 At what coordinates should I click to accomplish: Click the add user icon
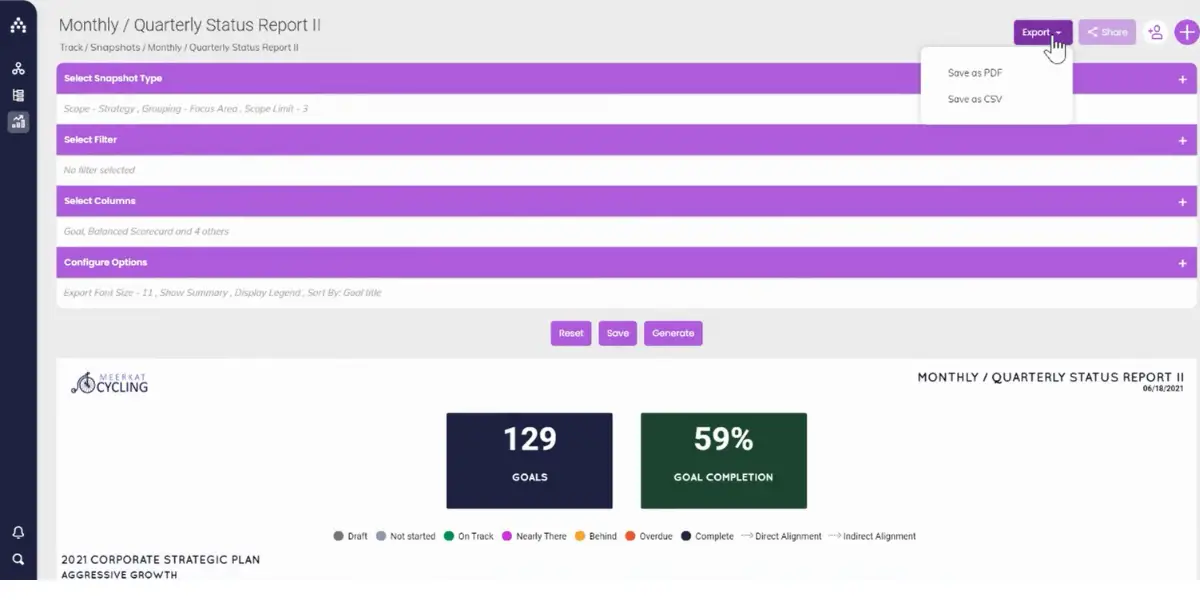[x=1155, y=32]
